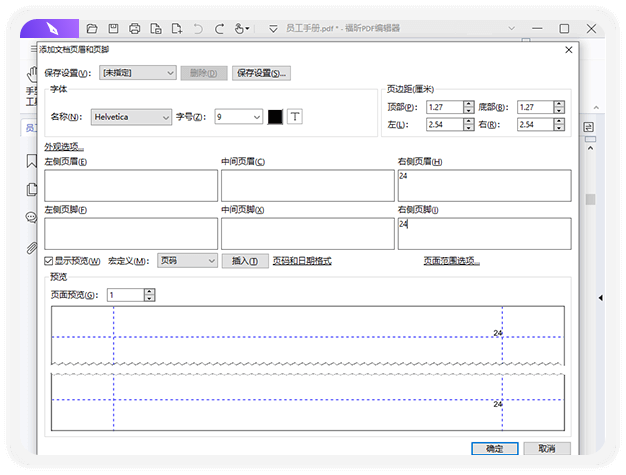Screen dimensions: 626x475
Task: Open the attachments paperclip panel icon
Action: (x=32, y=248)
